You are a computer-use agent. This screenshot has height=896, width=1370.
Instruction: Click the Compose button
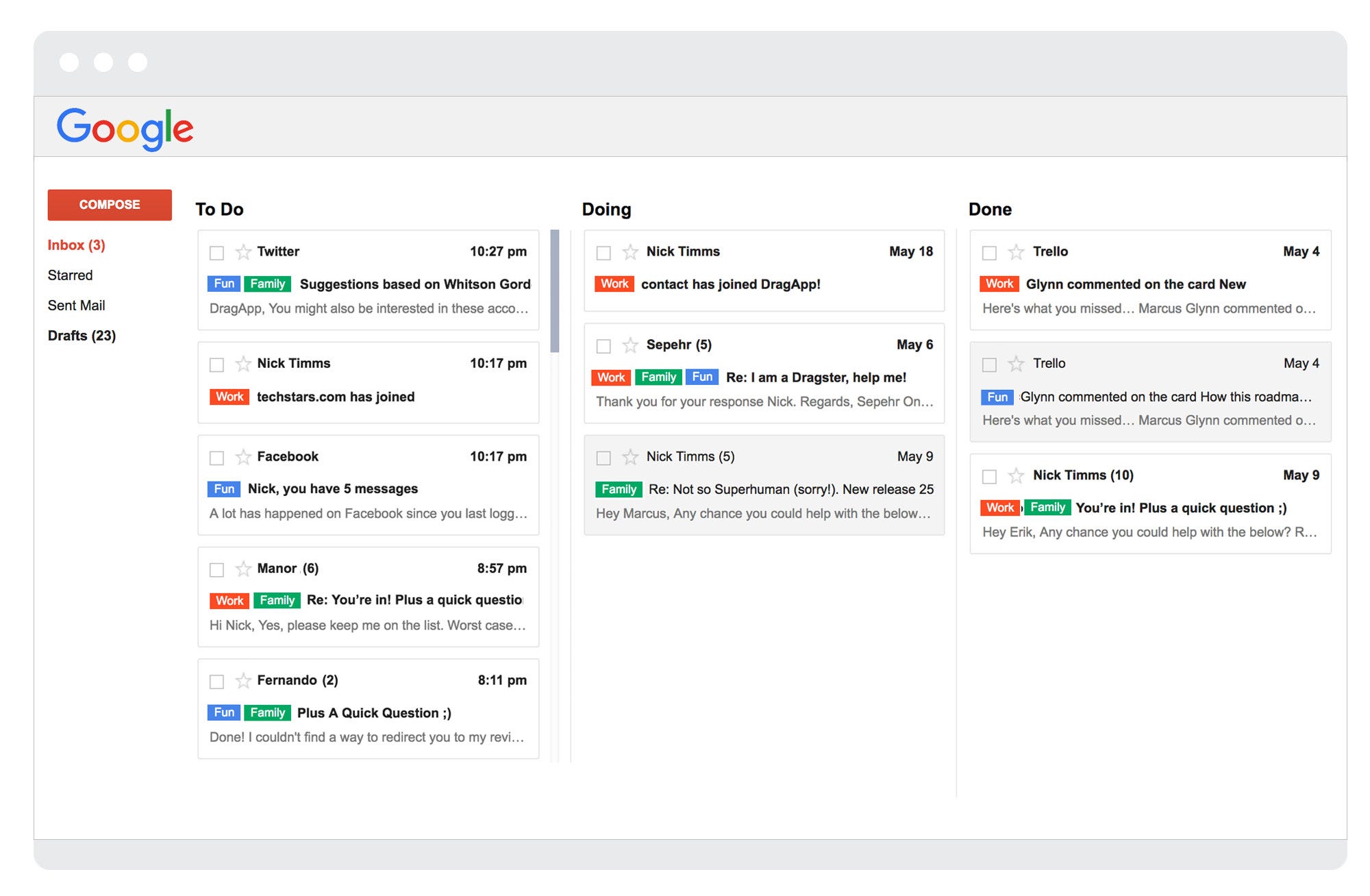coord(109,204)
